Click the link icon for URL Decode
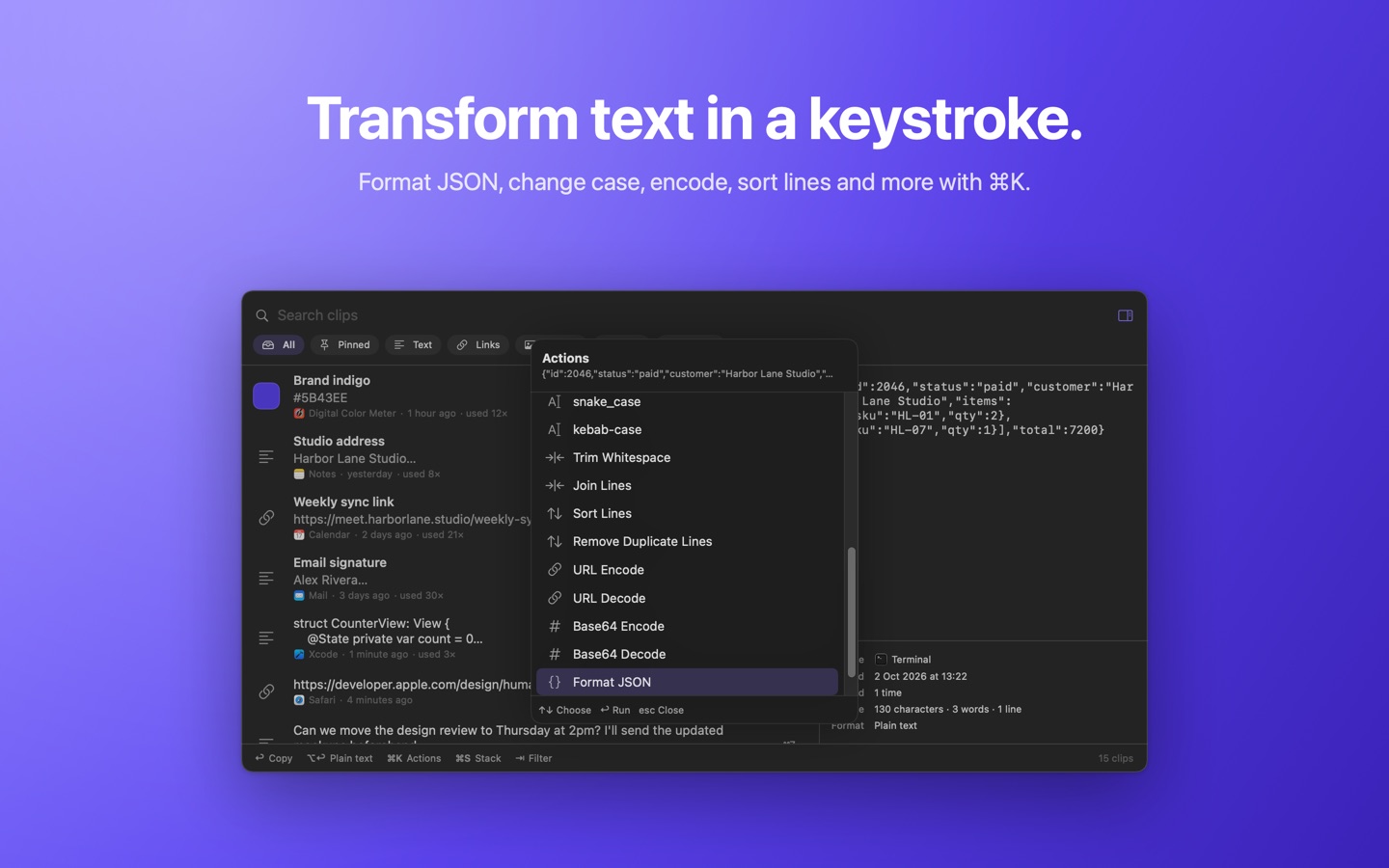The width and height of the screenshot is (1389, 868). click(555, 599)
